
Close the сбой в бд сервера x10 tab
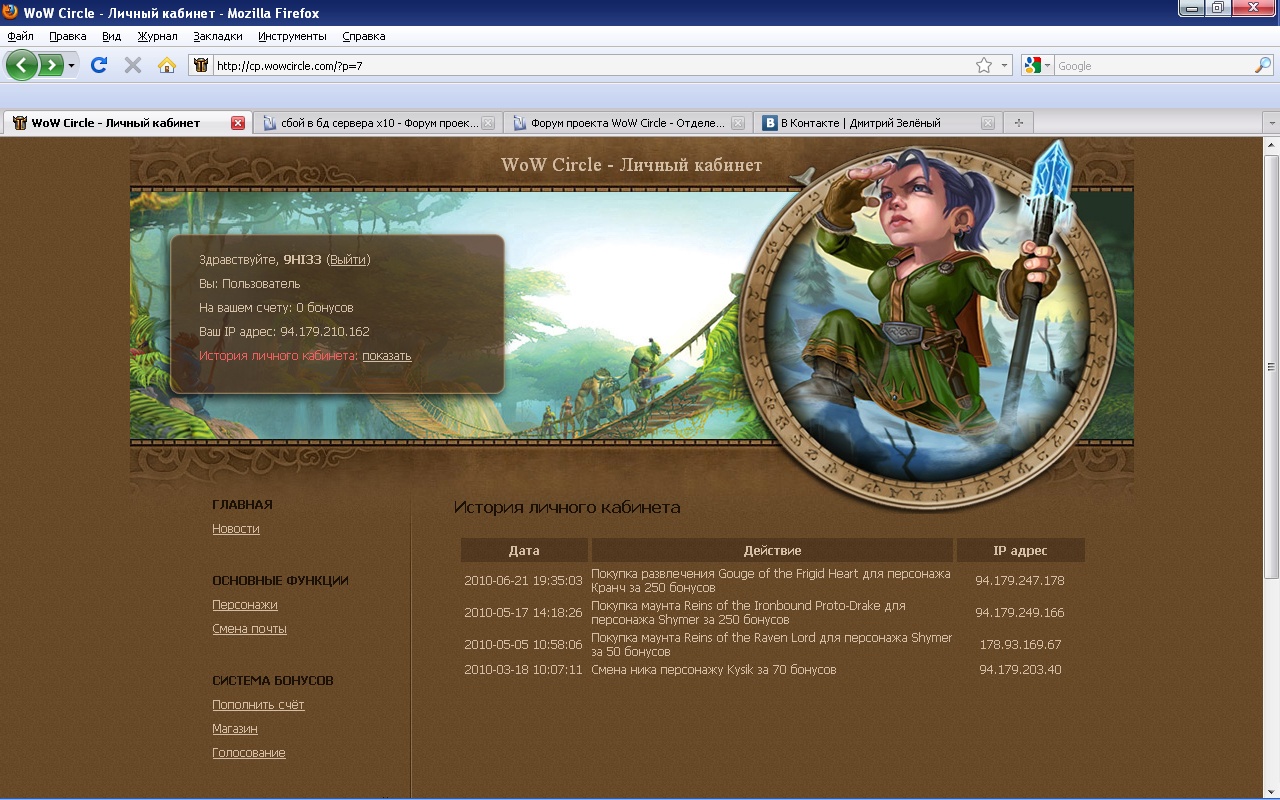coord(488,123)
